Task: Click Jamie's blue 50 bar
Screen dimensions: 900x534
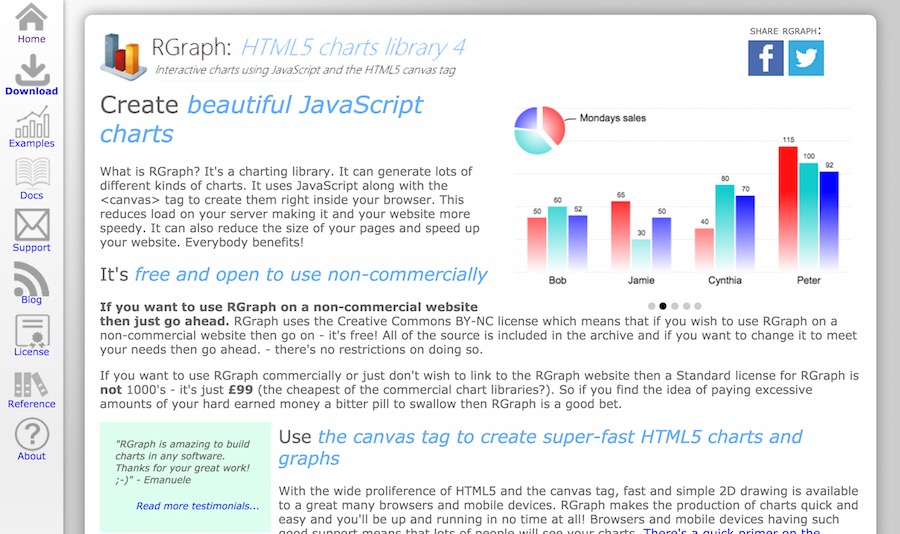Action: [661, 243]
